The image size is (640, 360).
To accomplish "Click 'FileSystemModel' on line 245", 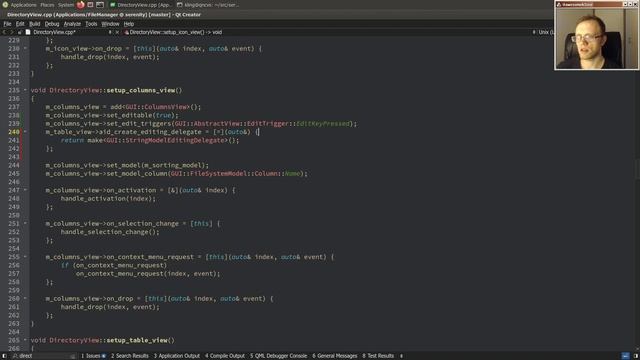I will click(218, 173).
